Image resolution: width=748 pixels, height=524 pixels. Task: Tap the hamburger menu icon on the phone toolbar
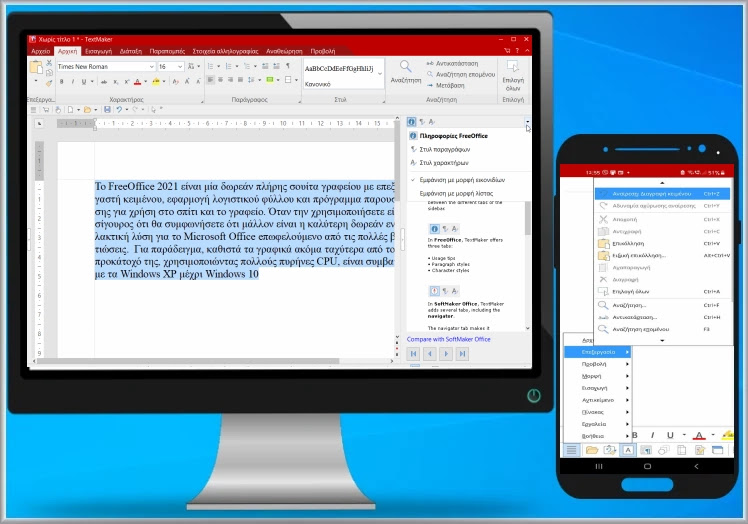(x=571, y=450)
